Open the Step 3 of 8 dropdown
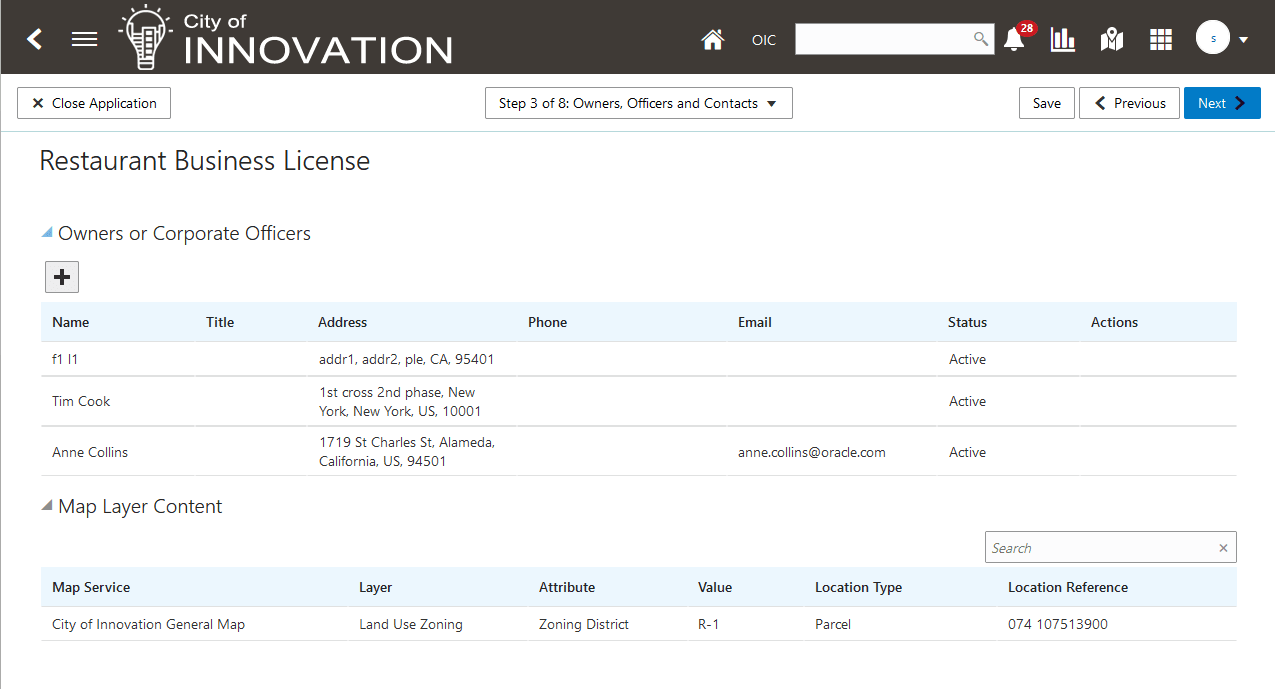This screenshot has height=689, width=1275. 639,103
